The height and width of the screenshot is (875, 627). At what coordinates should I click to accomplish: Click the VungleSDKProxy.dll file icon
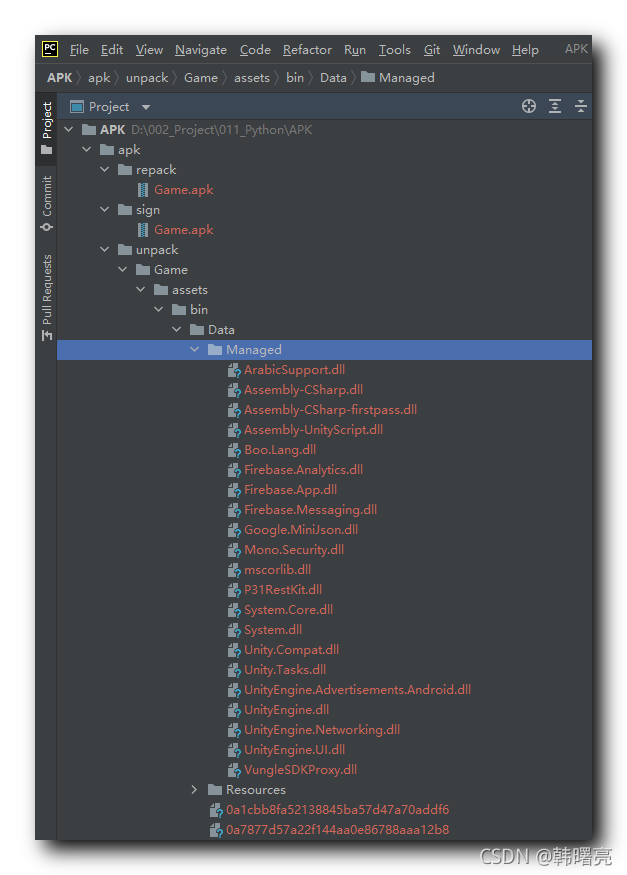click(x=234, y=770)
